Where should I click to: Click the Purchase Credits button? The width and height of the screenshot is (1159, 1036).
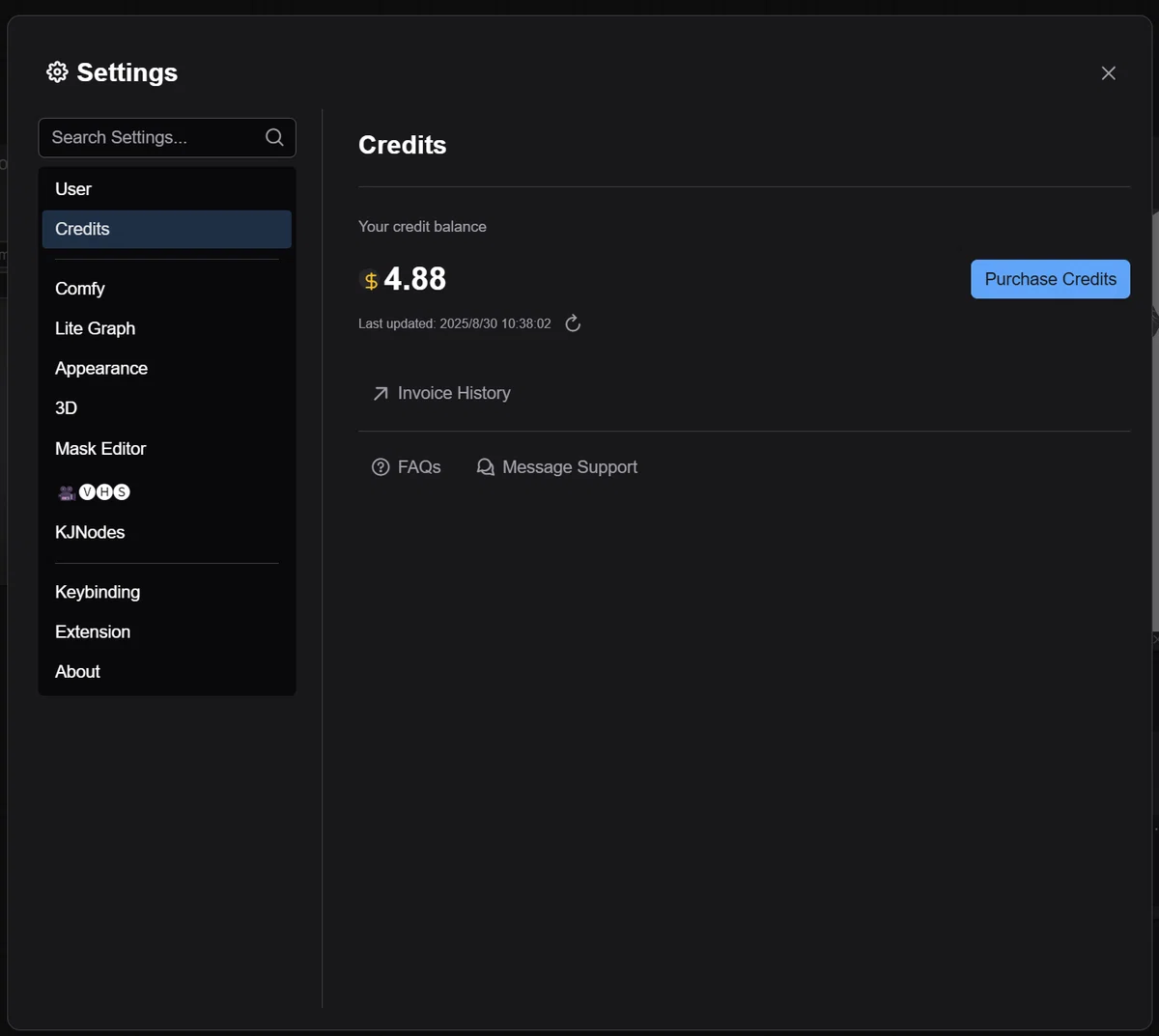[1050, 279]
